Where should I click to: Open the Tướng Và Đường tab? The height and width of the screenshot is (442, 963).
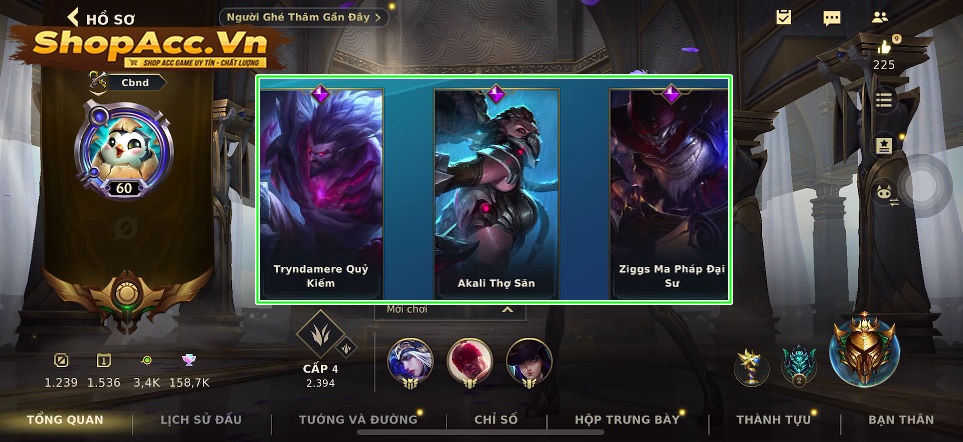358,420
